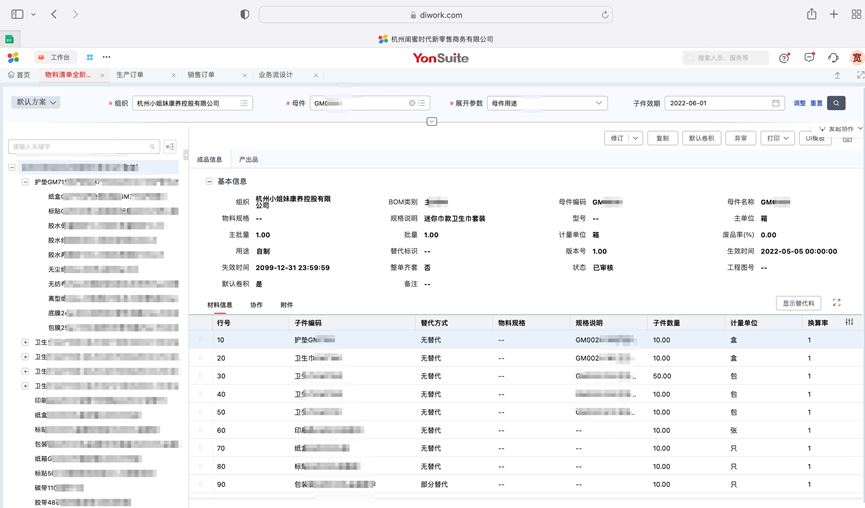Click the 重置 link
The width and height of the screenshot is (865, 508).
816,103
